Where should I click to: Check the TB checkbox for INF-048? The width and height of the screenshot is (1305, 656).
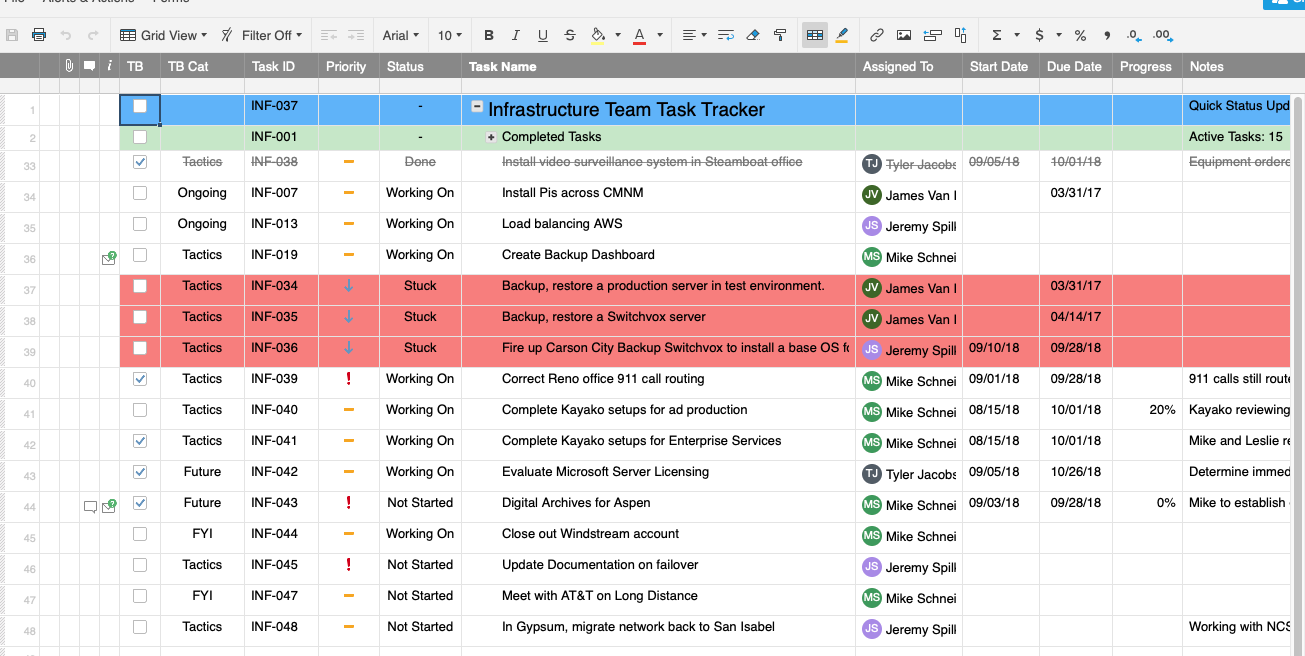click(140, 627)
